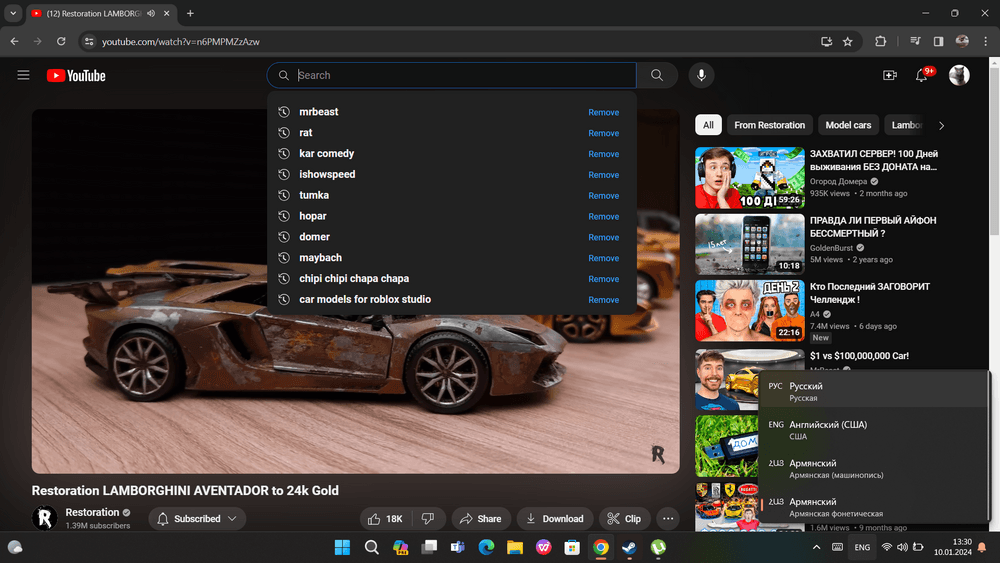Screen dimensions: 1000x563
Task: Bookmark this page with star icon
Action: pos(848,41)
